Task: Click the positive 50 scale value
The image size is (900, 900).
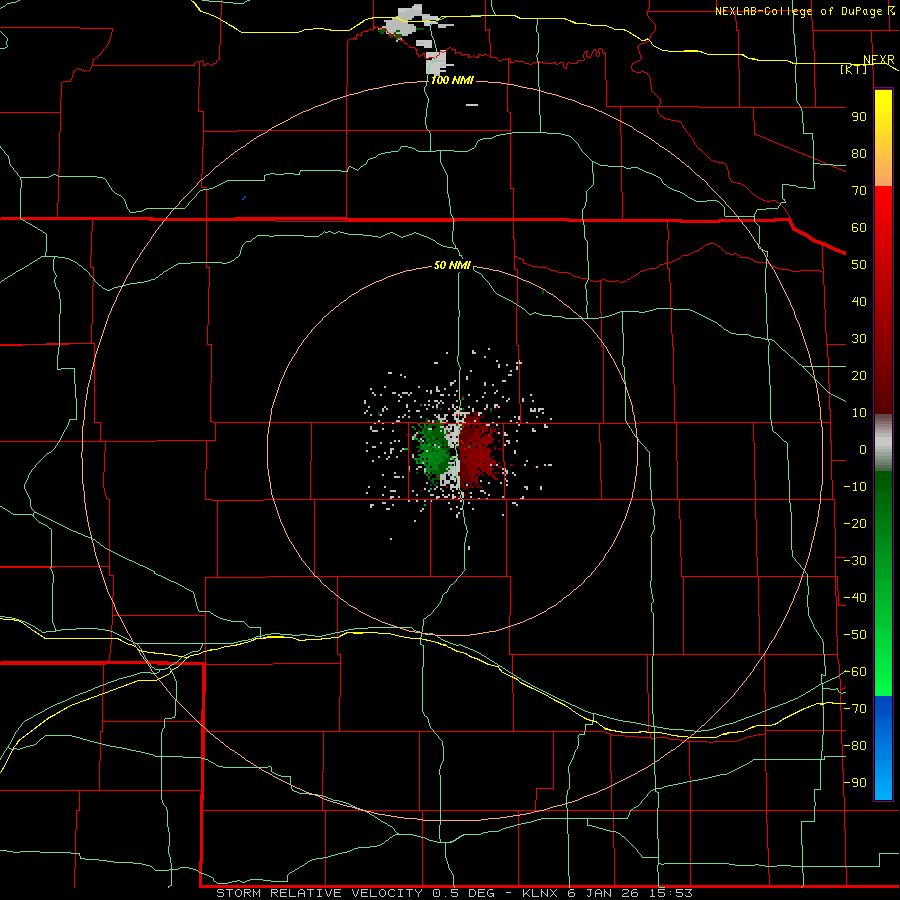Action: pyautogui.click(x=859, y=265)
